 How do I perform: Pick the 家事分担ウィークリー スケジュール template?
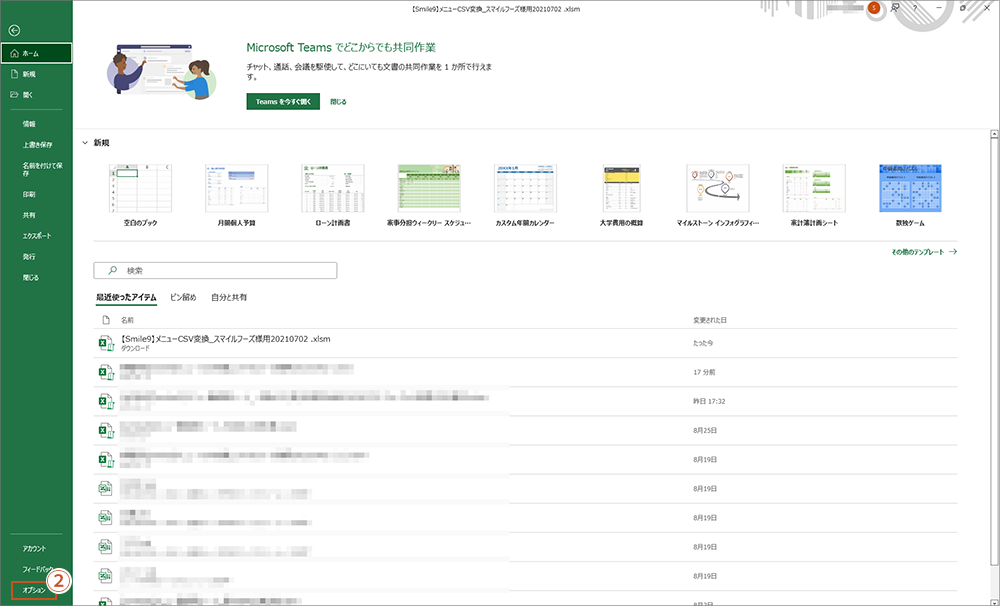click(x=429, y=188)
